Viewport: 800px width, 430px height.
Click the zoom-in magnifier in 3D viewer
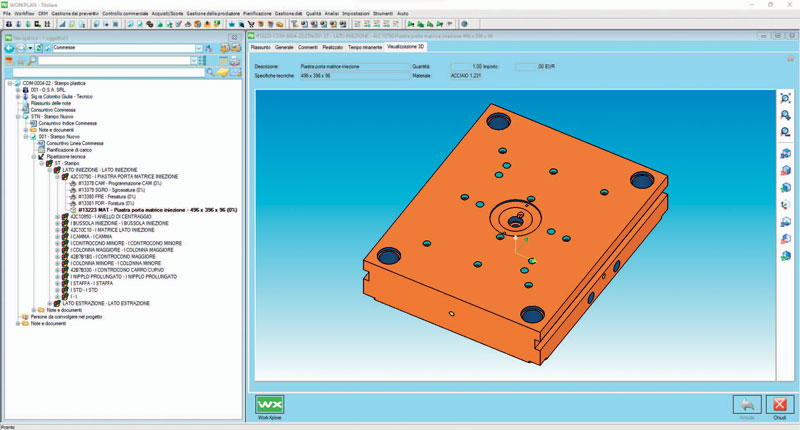point(785,116)
